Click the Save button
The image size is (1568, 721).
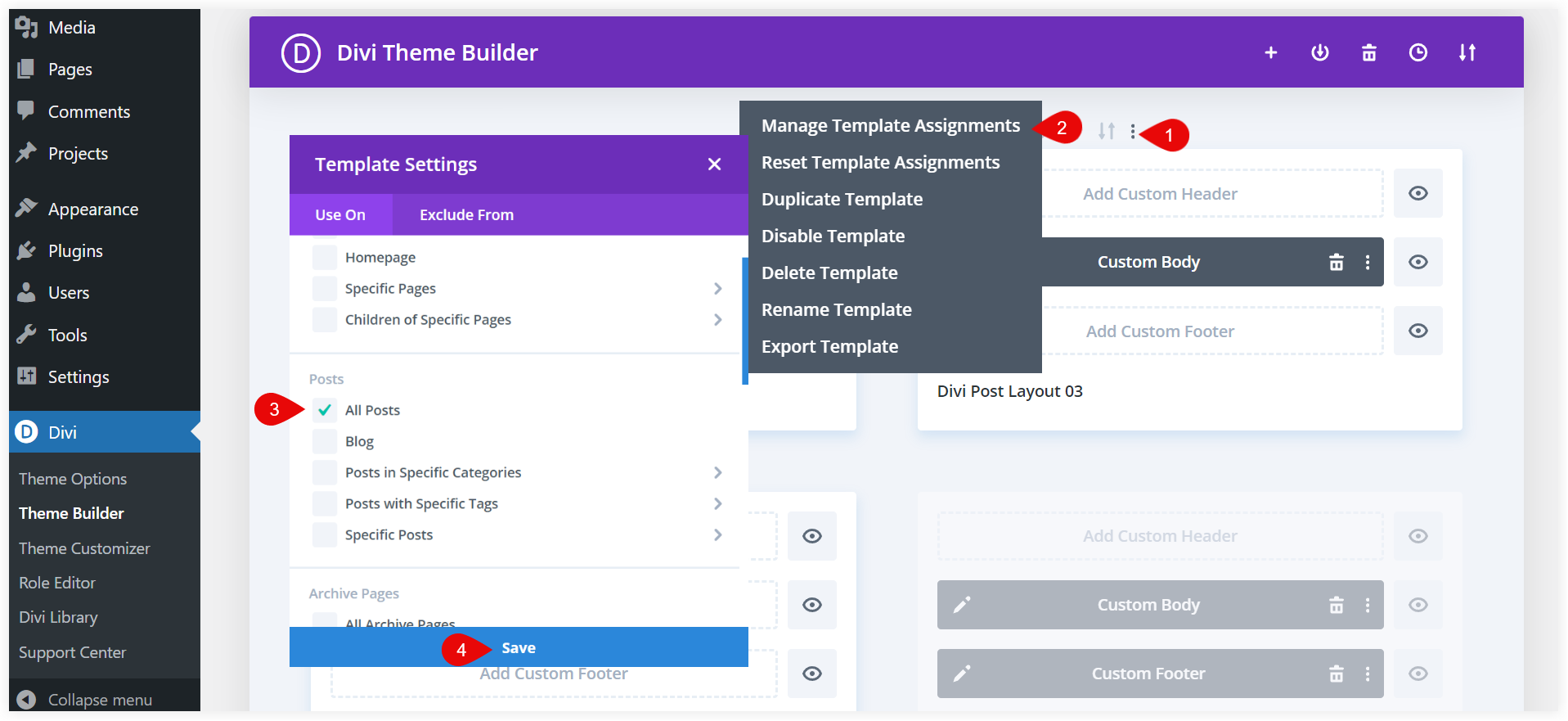tap(519, 647)
